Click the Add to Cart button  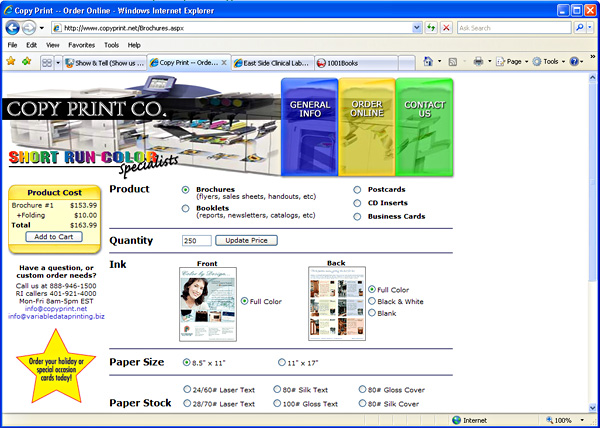(x=54, y=237)
